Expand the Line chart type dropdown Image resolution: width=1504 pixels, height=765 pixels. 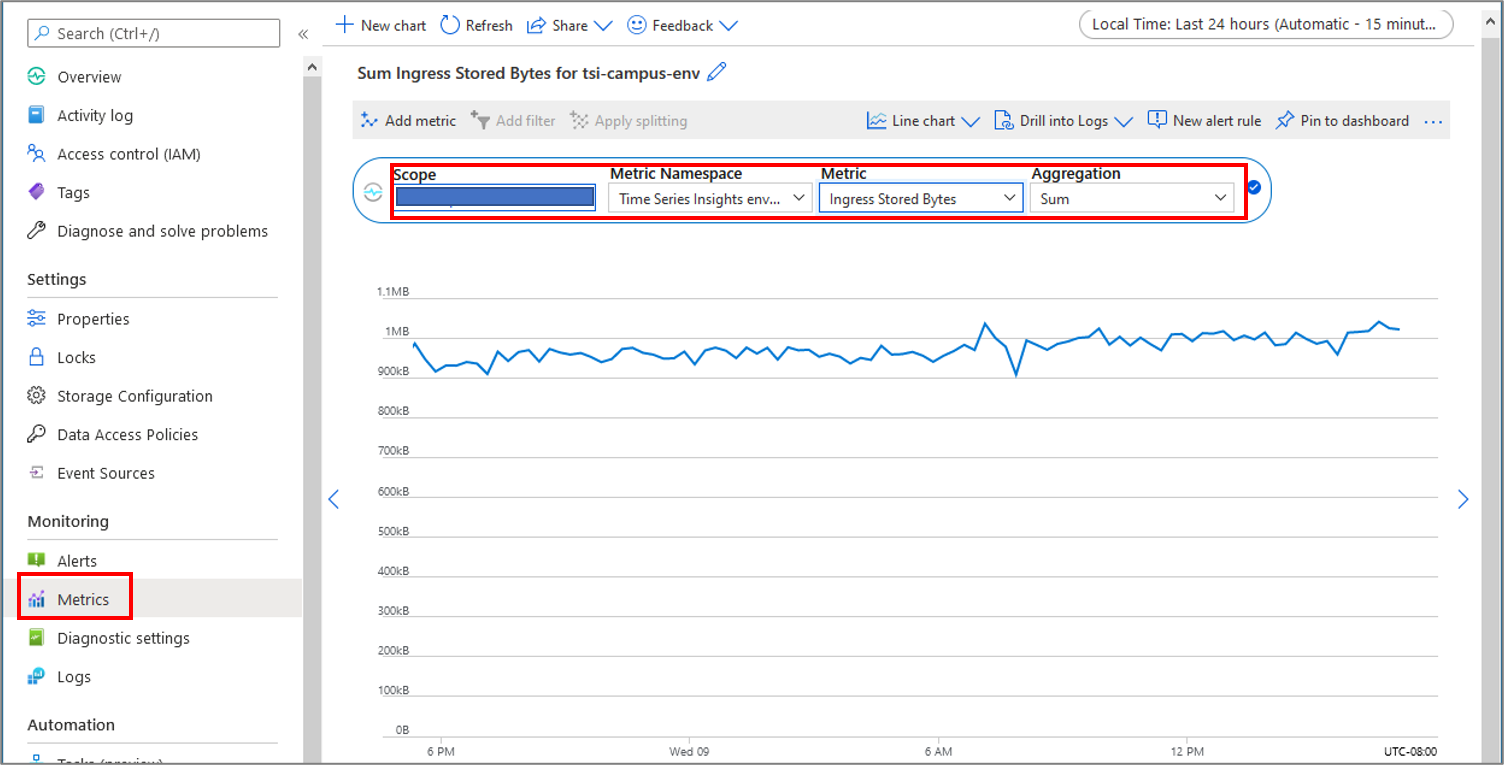click(923, 121)
